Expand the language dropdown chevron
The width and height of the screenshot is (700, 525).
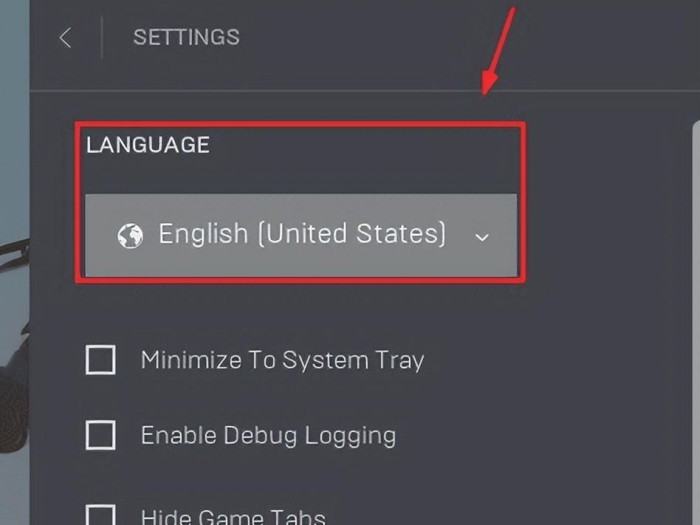pyautogui.click(x=482, y=237)
